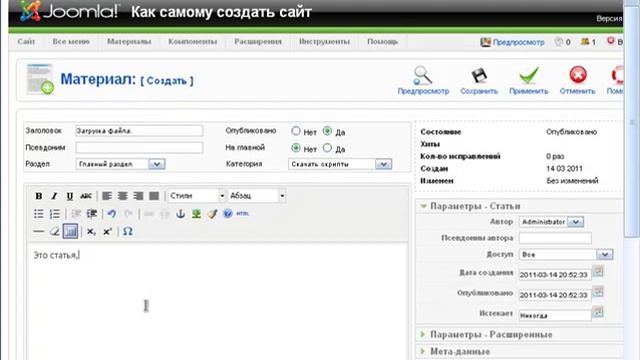
Task: Open the Стили dropdown in the editor
Action: click(x=197, y=196)
